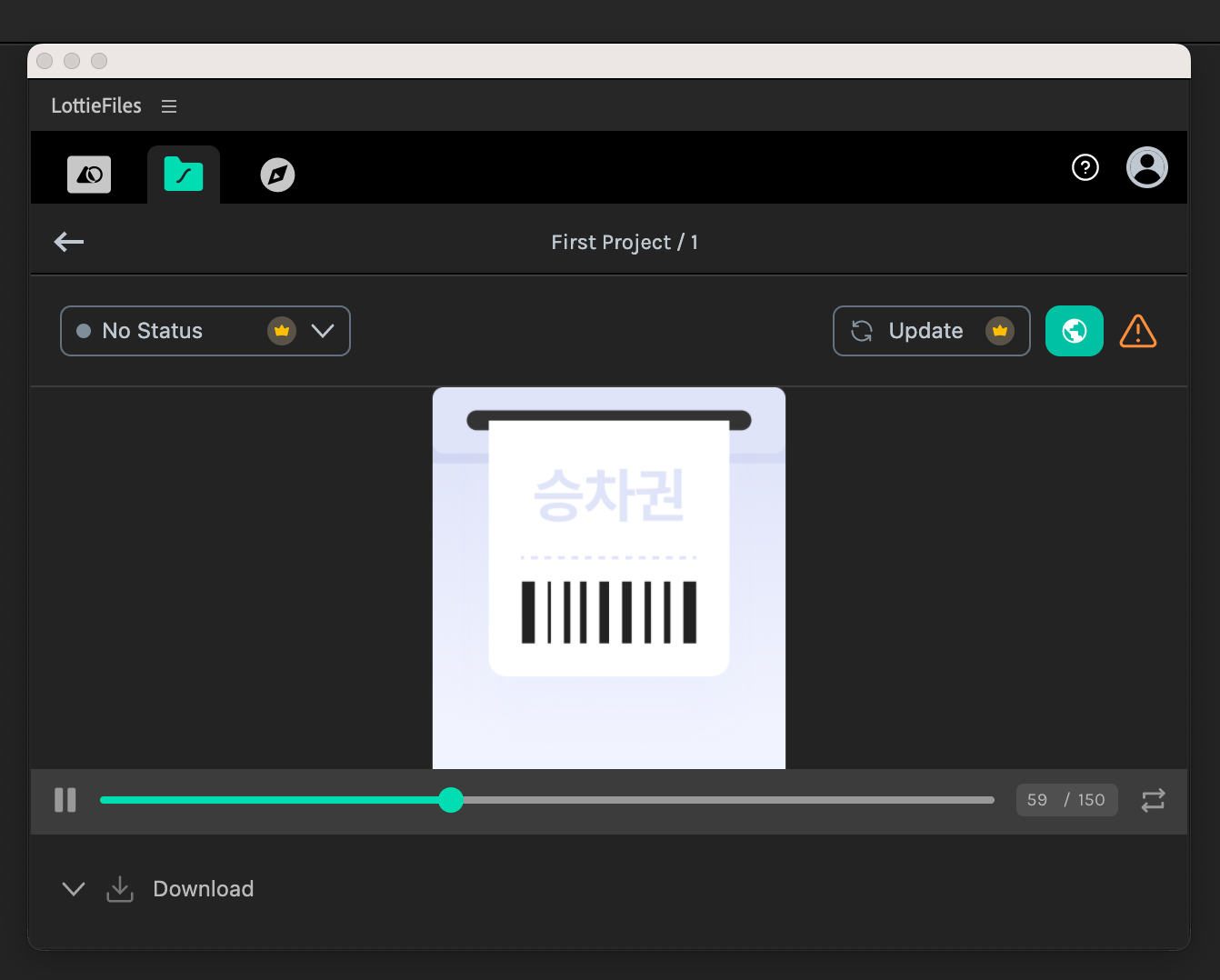Image resolution: width=1220 pixels, height=980 pixels.
Task: Click the First Project / 1 breadcrumb
Action: pyautogui.click(x=625, y=243)
